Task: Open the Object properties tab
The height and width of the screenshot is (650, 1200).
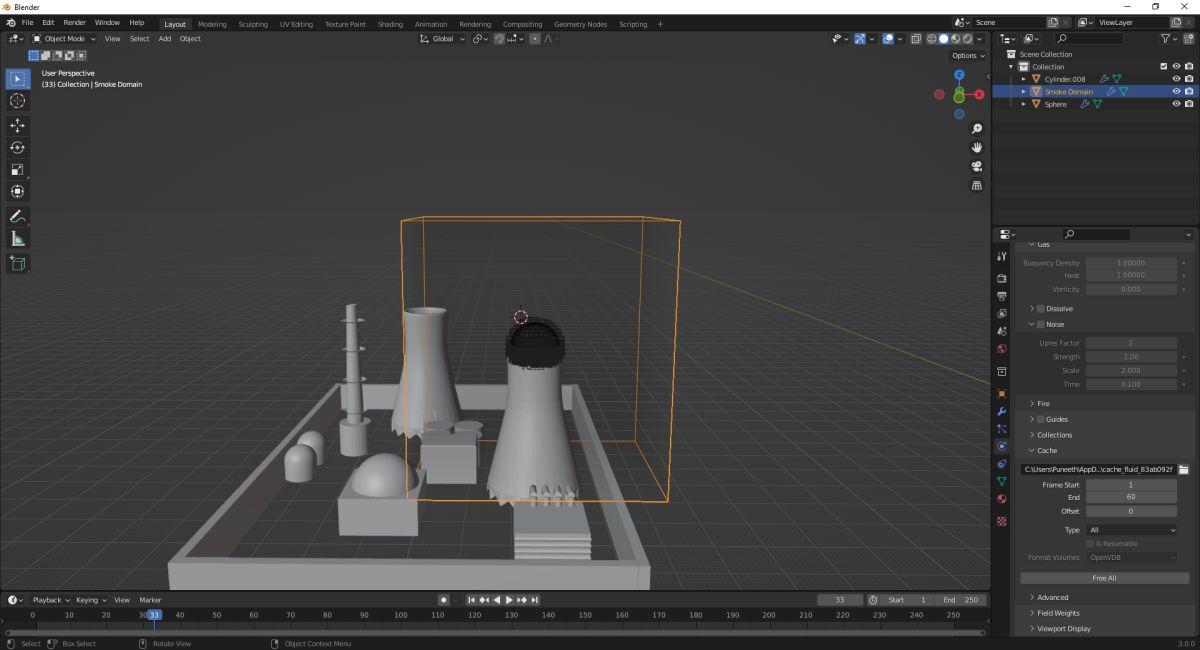Action: [x=1002, y=393]
